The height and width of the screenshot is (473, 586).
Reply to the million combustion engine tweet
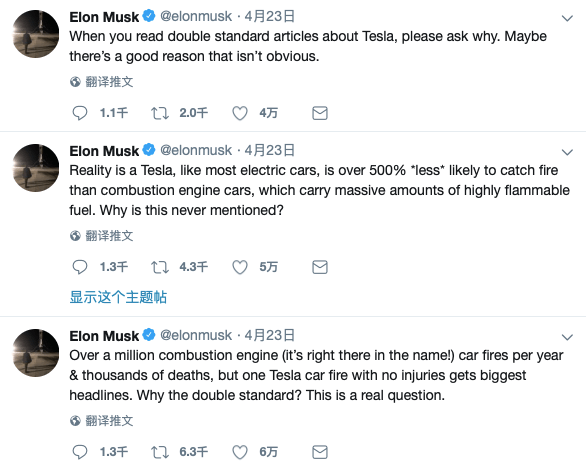pos(80,452)
